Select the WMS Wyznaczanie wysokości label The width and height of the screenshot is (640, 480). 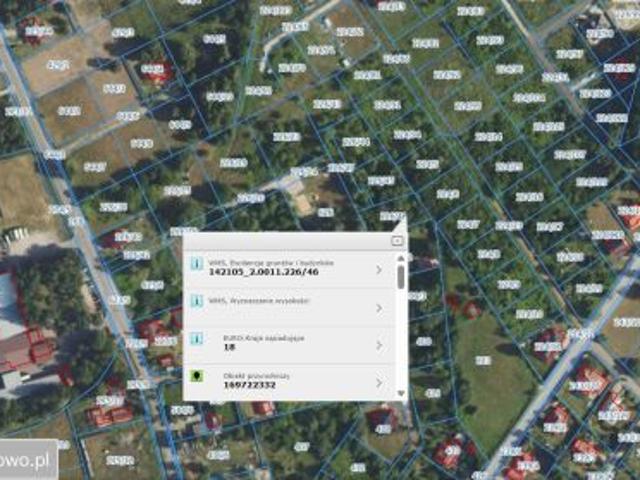tap(259, 301)
